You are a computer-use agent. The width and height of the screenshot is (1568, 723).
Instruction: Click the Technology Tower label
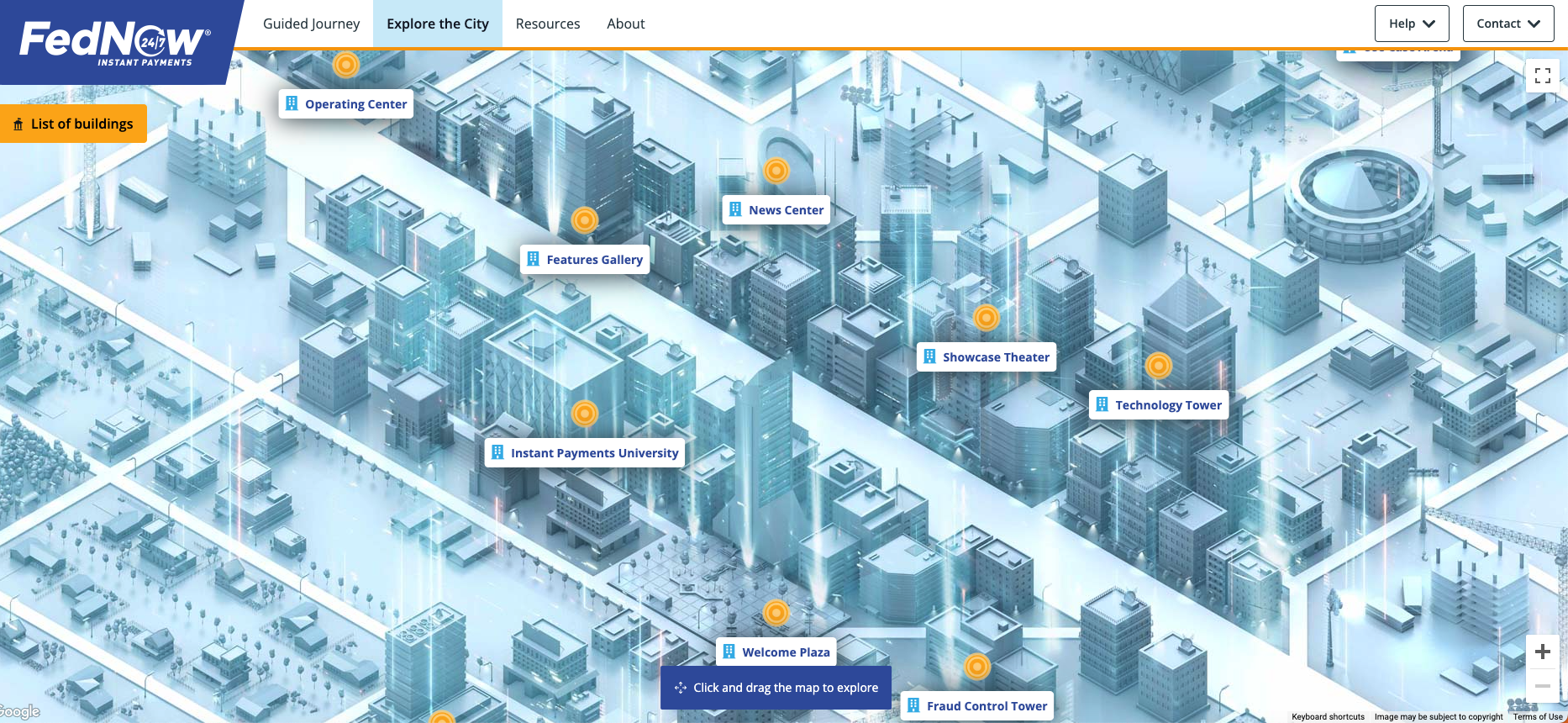coord(1159,405)
